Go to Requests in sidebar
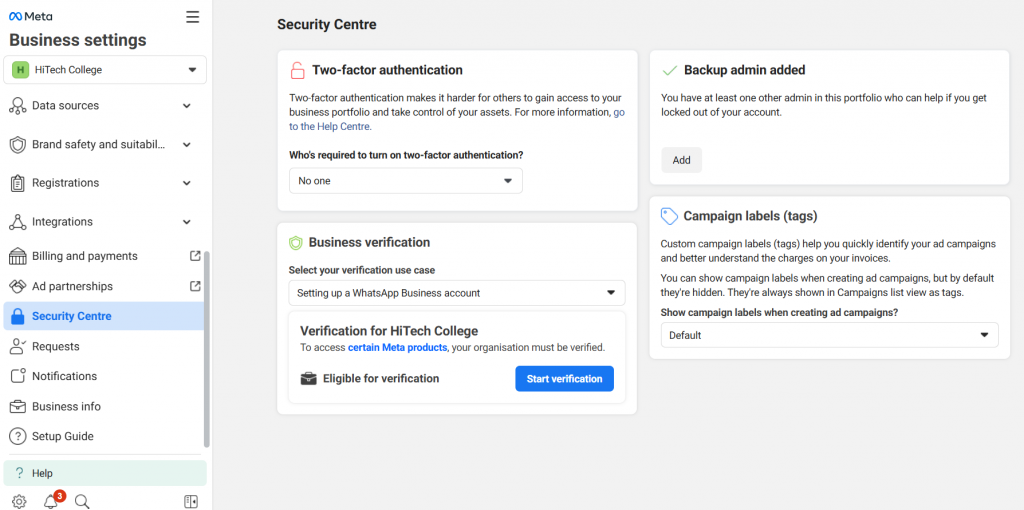Viewport: 1024px width, 510px height. tap(104, 347)
